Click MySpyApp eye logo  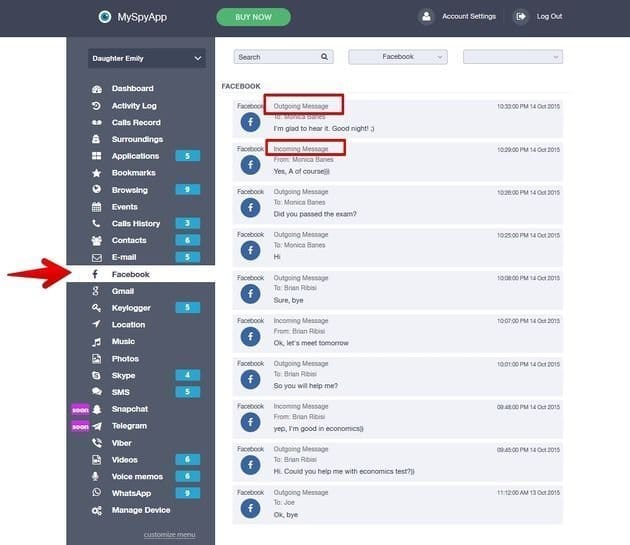coord(105,16)
